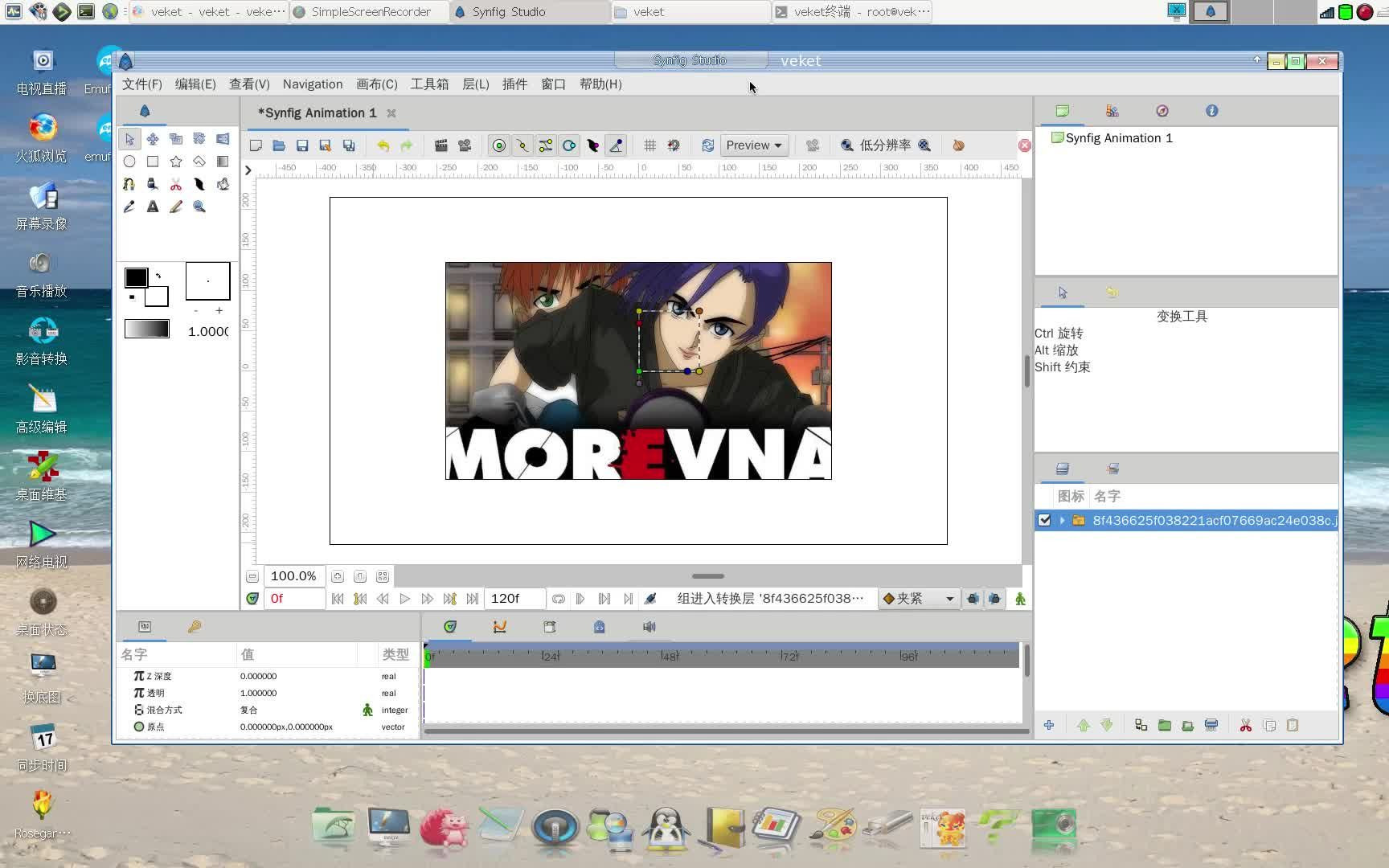Viewport: 1389px width, 868px height.
Task: Select the Zoom magnifier tool
Action: click(199, 207)
